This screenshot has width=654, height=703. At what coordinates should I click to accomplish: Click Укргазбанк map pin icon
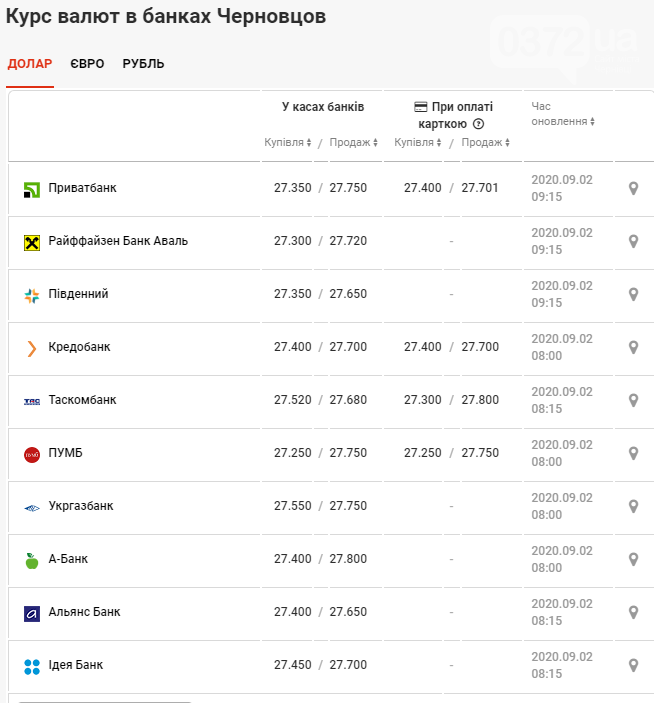tap(633, 506)
